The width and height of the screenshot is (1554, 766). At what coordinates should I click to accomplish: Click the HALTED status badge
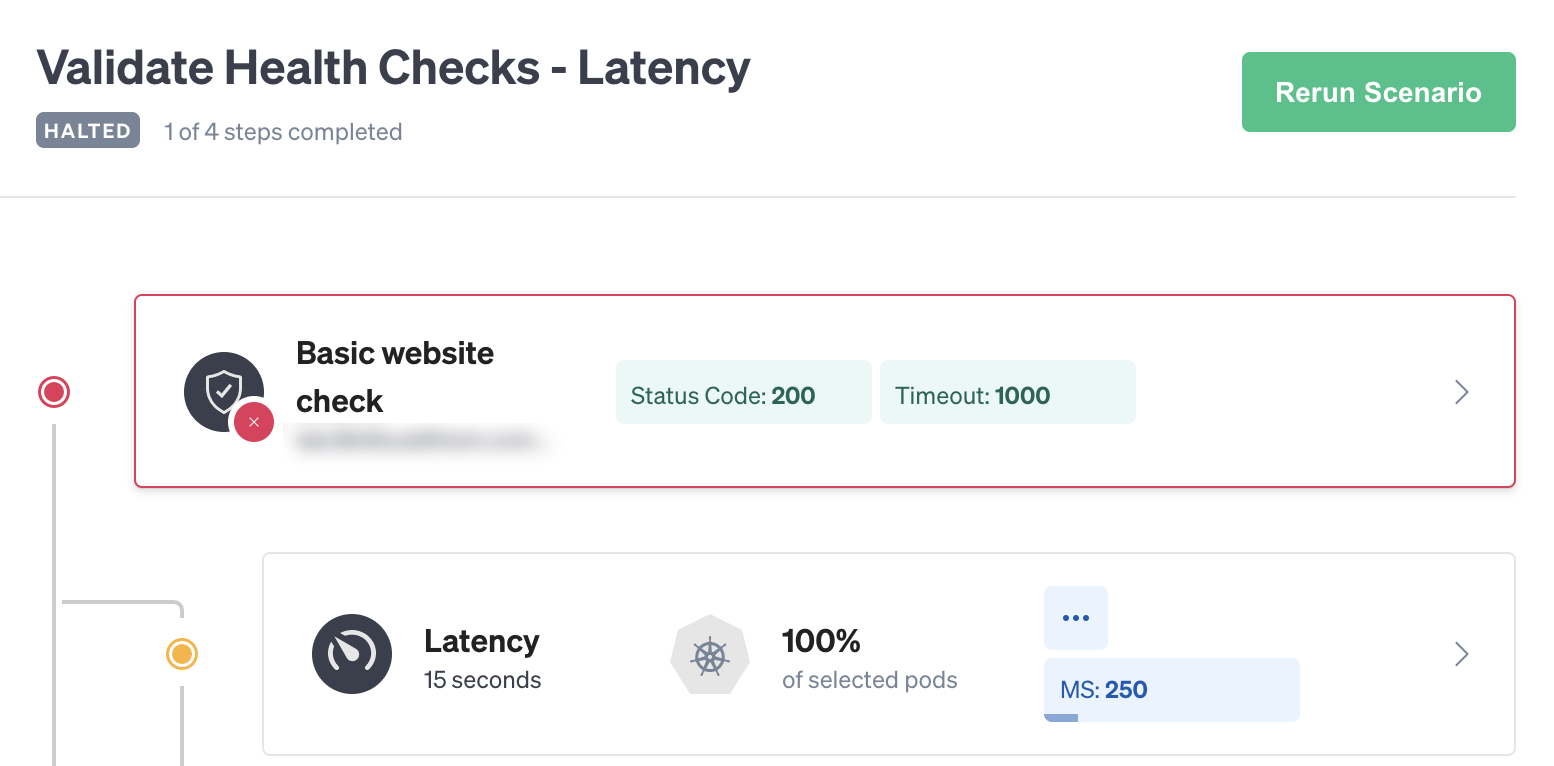pyautogui.click(x=87, y=130)
